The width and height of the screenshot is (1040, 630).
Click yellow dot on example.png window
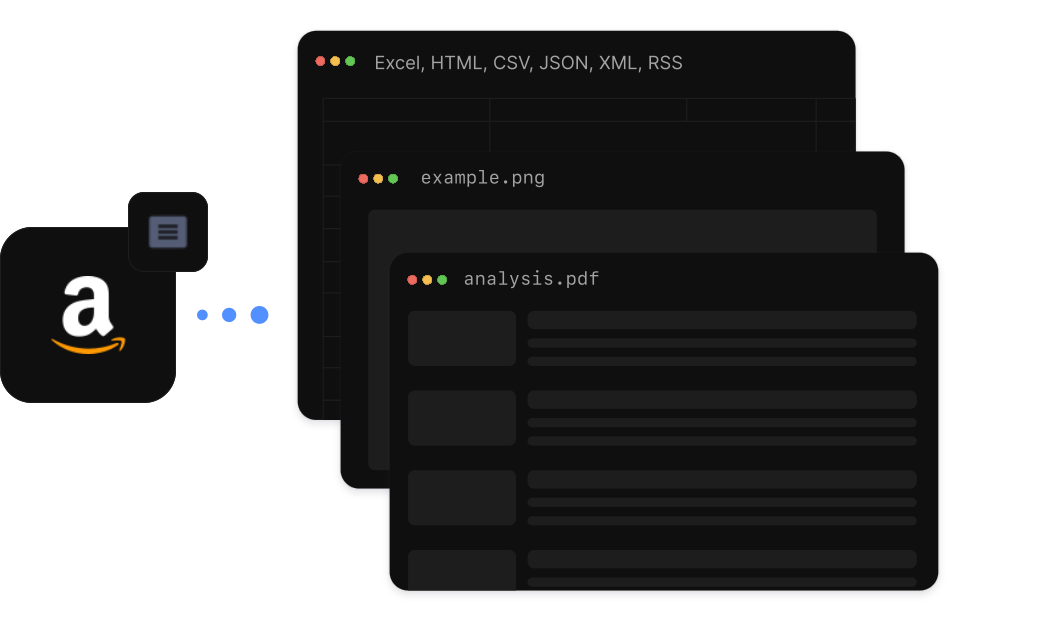tap(378, 178)
